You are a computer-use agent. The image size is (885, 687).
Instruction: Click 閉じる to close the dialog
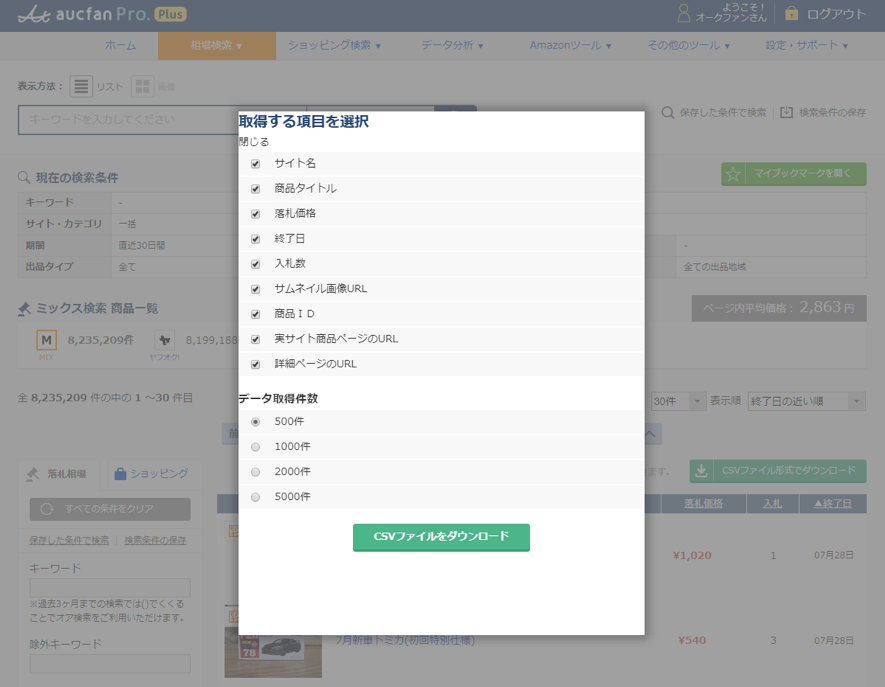point(253,142)
